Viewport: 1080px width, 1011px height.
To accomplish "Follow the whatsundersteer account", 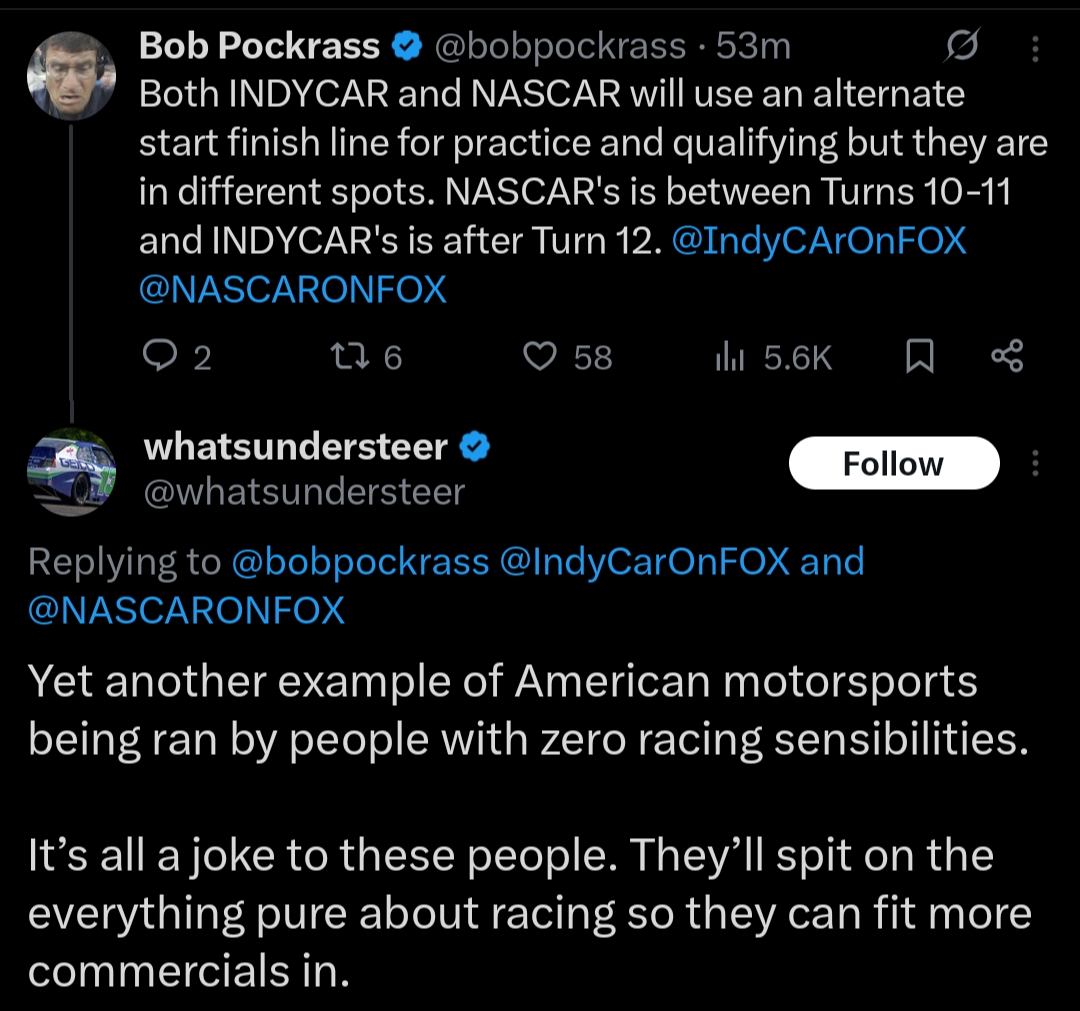I will point(893,463).
